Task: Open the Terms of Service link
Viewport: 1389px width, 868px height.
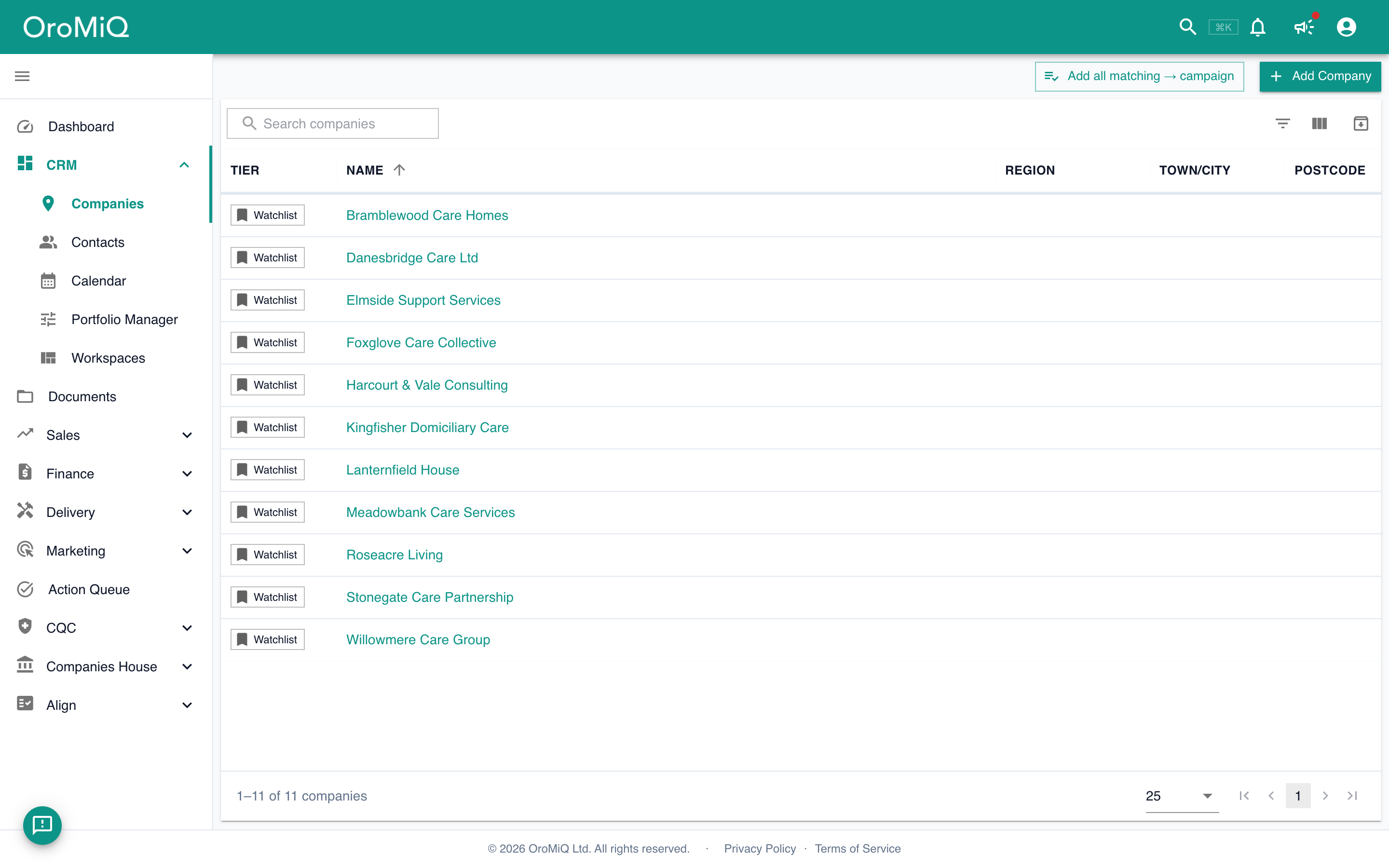Action: click(858, 849)
